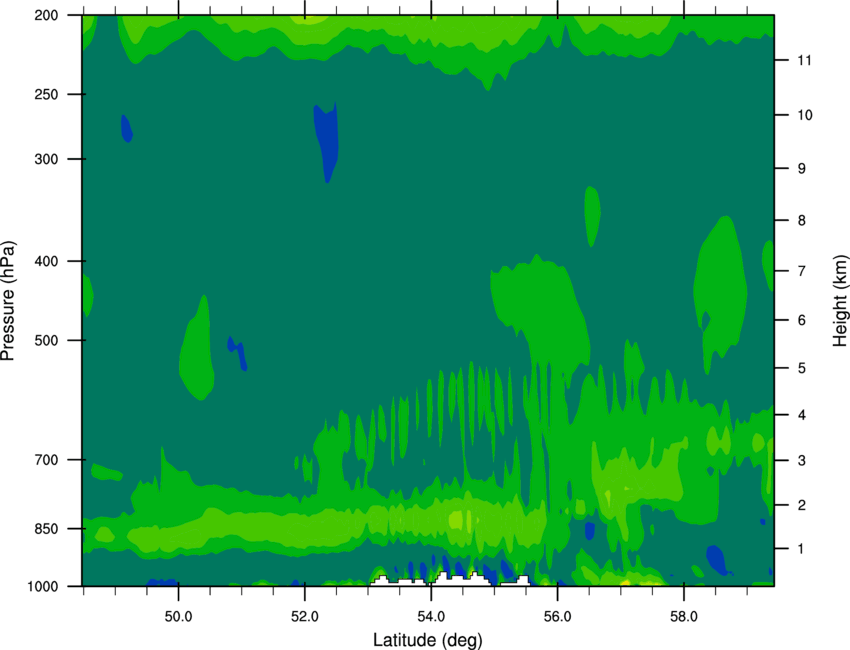
Task: Click the 8 km height label
Action: click(x=801, y=220)
